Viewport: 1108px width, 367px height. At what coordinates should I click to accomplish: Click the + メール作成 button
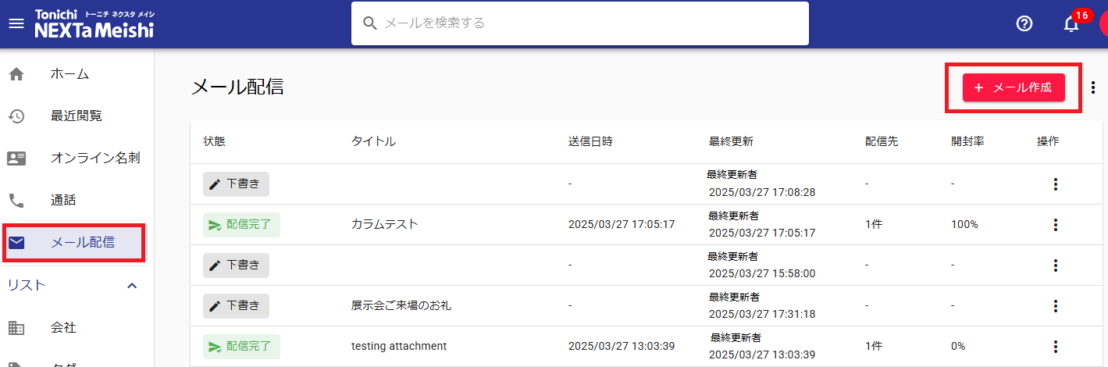click(x=1013, y=88)
